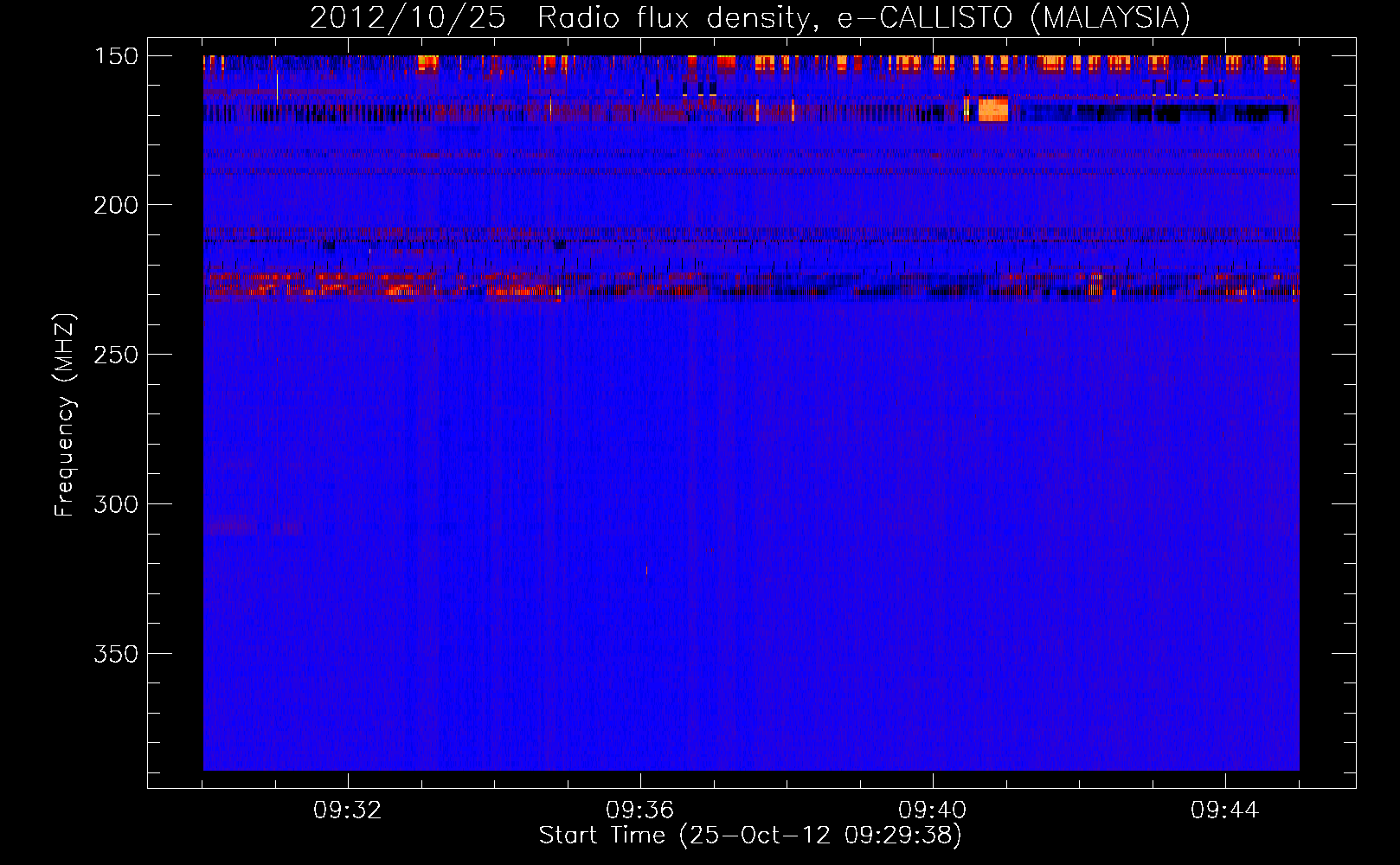Click the "Start Time (25-Oct-12 09:29:38)" label
Viewport: 1400px width, 865px height.
tap(750, 836)
